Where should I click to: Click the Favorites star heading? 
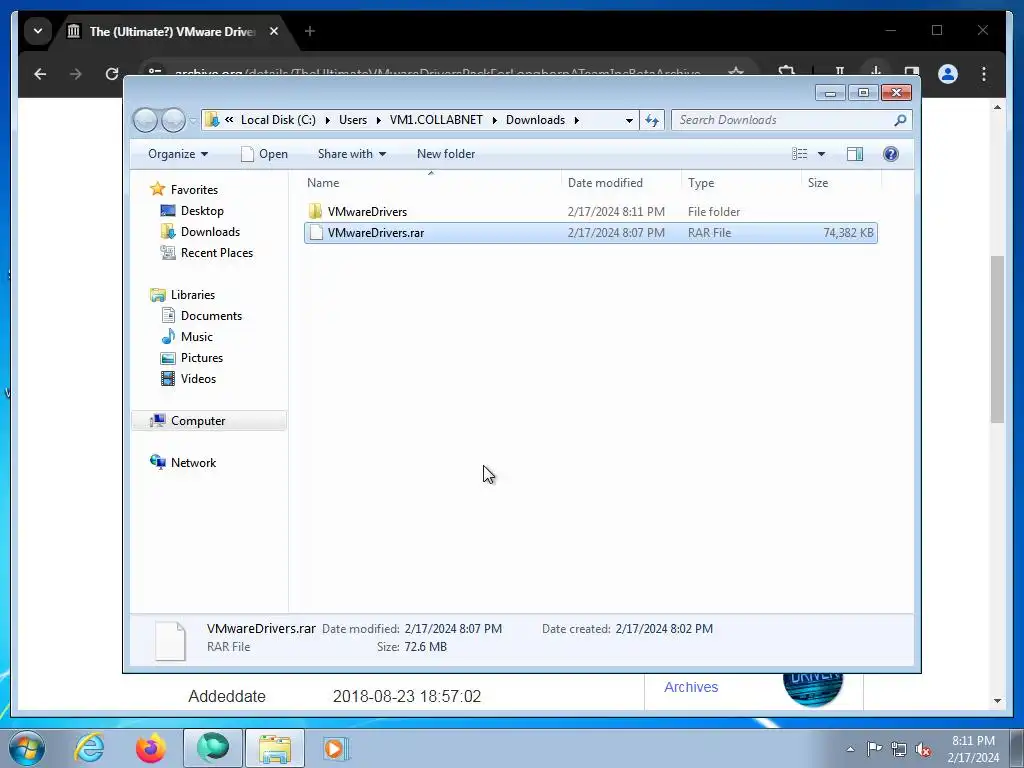(x=194, y=189)
